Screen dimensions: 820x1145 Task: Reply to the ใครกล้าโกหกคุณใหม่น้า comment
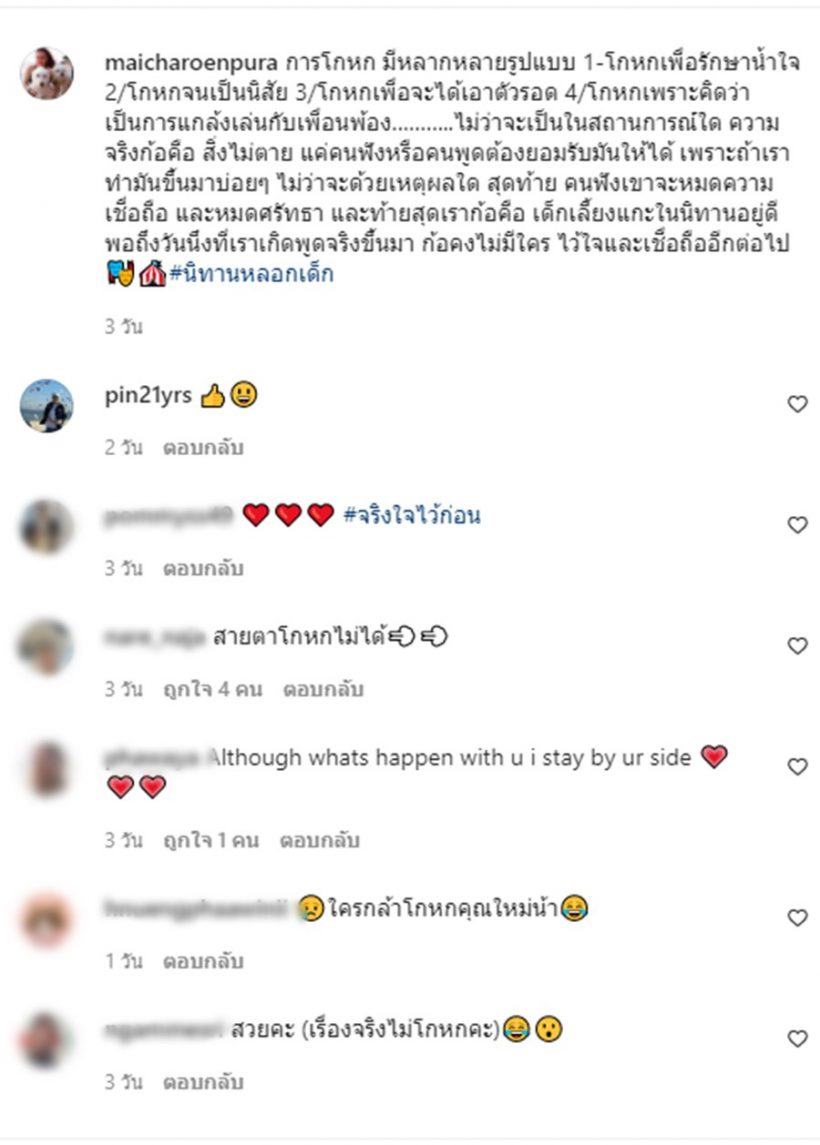coord(202,961)
